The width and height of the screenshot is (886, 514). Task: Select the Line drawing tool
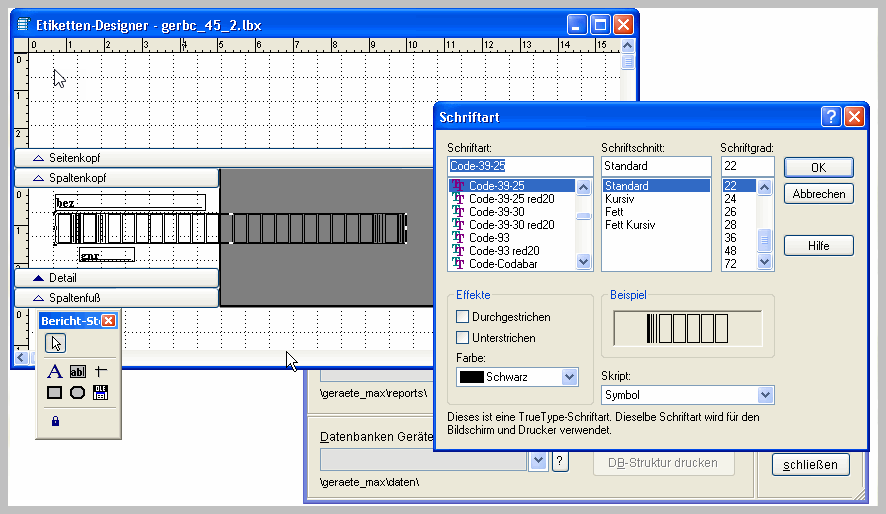tap(101, 371)
